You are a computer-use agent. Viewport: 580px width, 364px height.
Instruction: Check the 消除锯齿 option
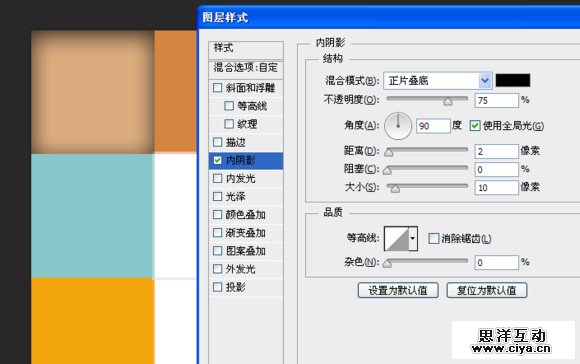434,238
